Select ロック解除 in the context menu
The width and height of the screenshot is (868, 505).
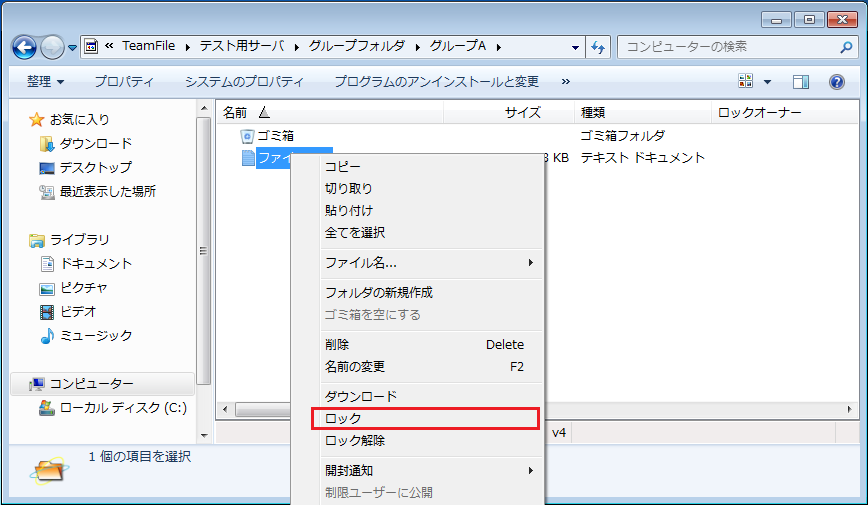(x=355, y=440)
